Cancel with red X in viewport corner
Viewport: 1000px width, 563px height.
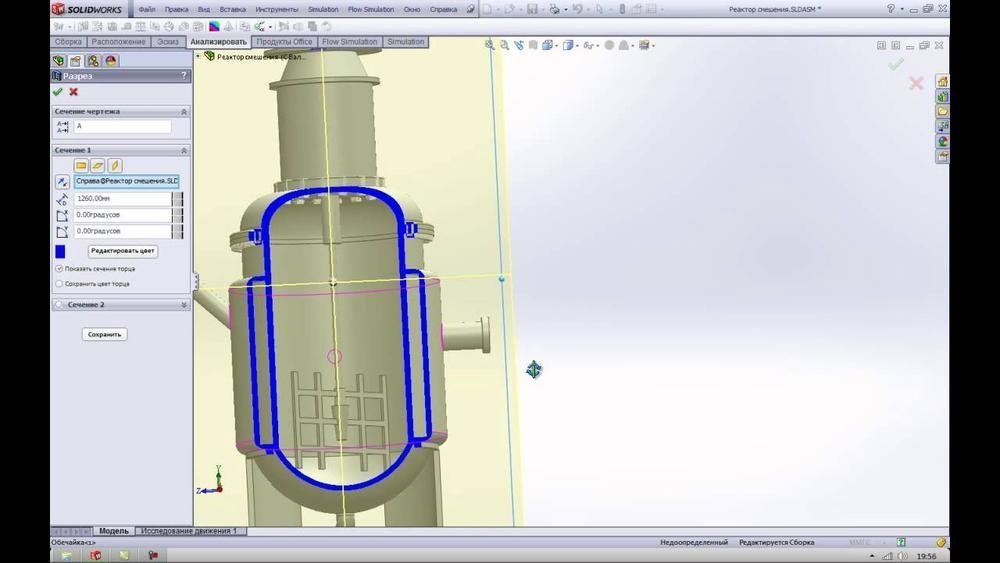[916, 83]
